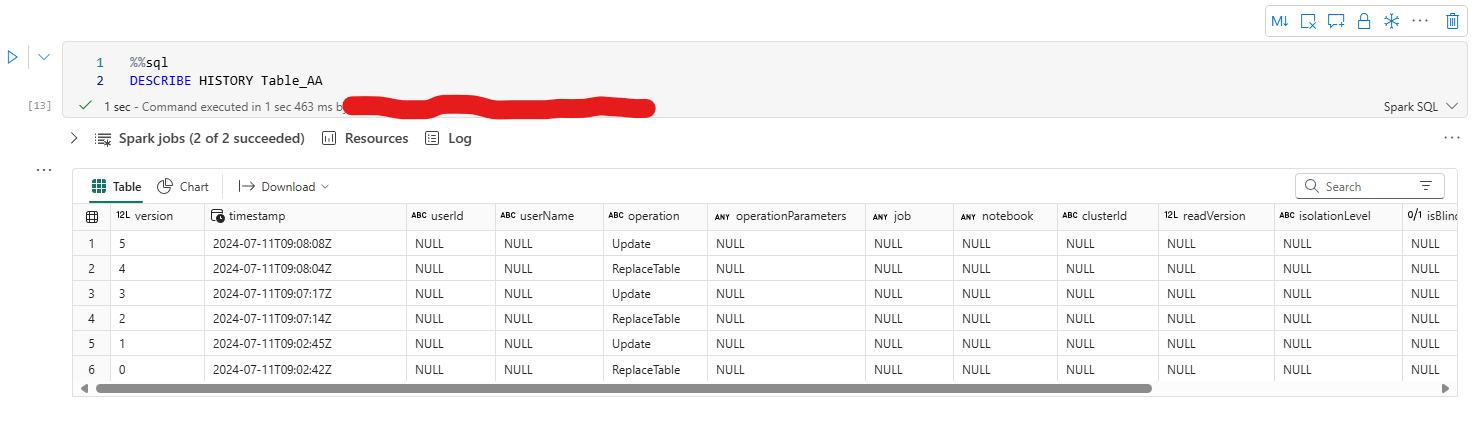Viewport: 1474px width, 432px height.
Task: Open Spark jobs (2 of 2 succeeded)
Action: tap(201, 138)
